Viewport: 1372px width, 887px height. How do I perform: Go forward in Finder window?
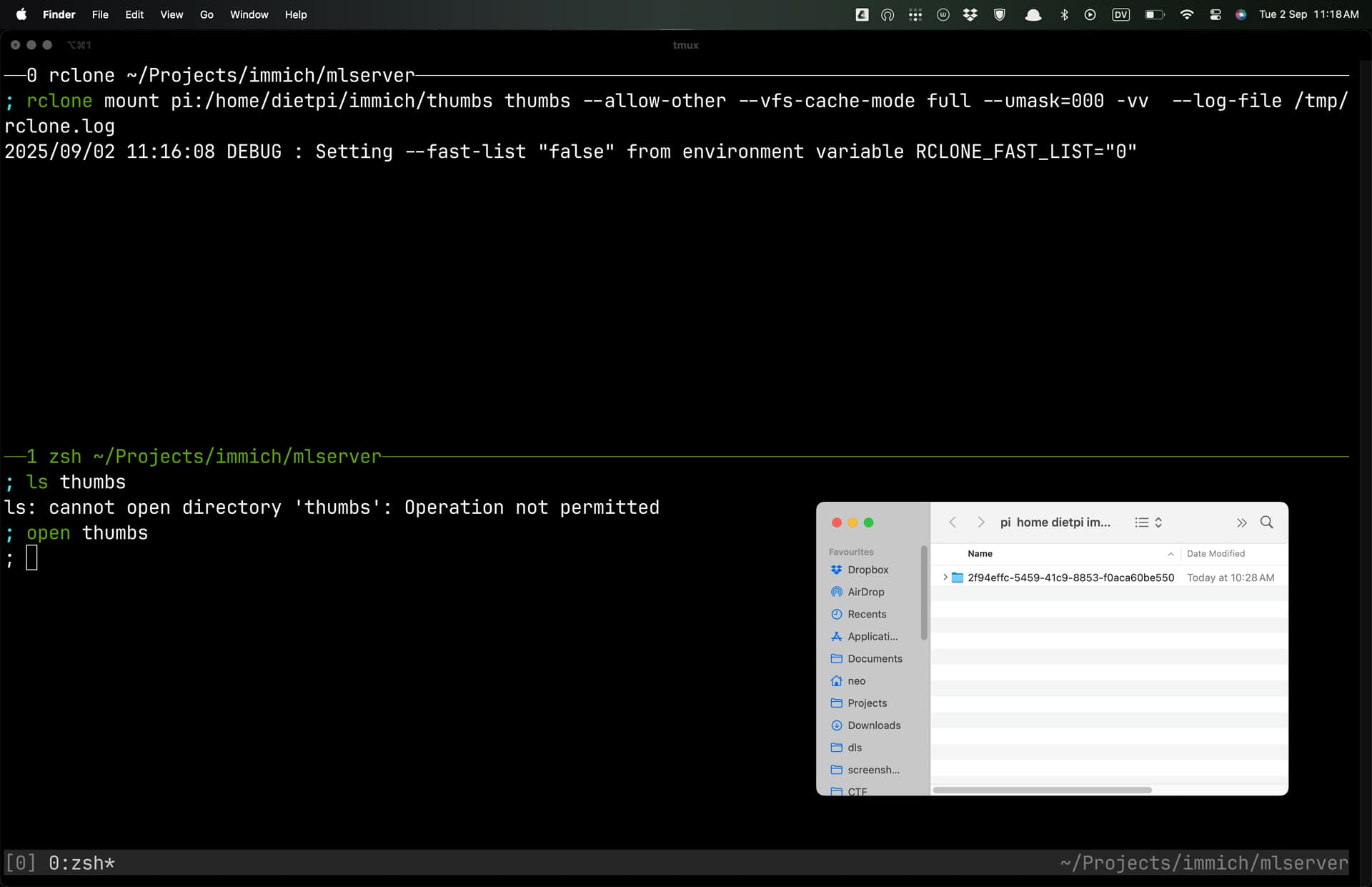(981, 522)
